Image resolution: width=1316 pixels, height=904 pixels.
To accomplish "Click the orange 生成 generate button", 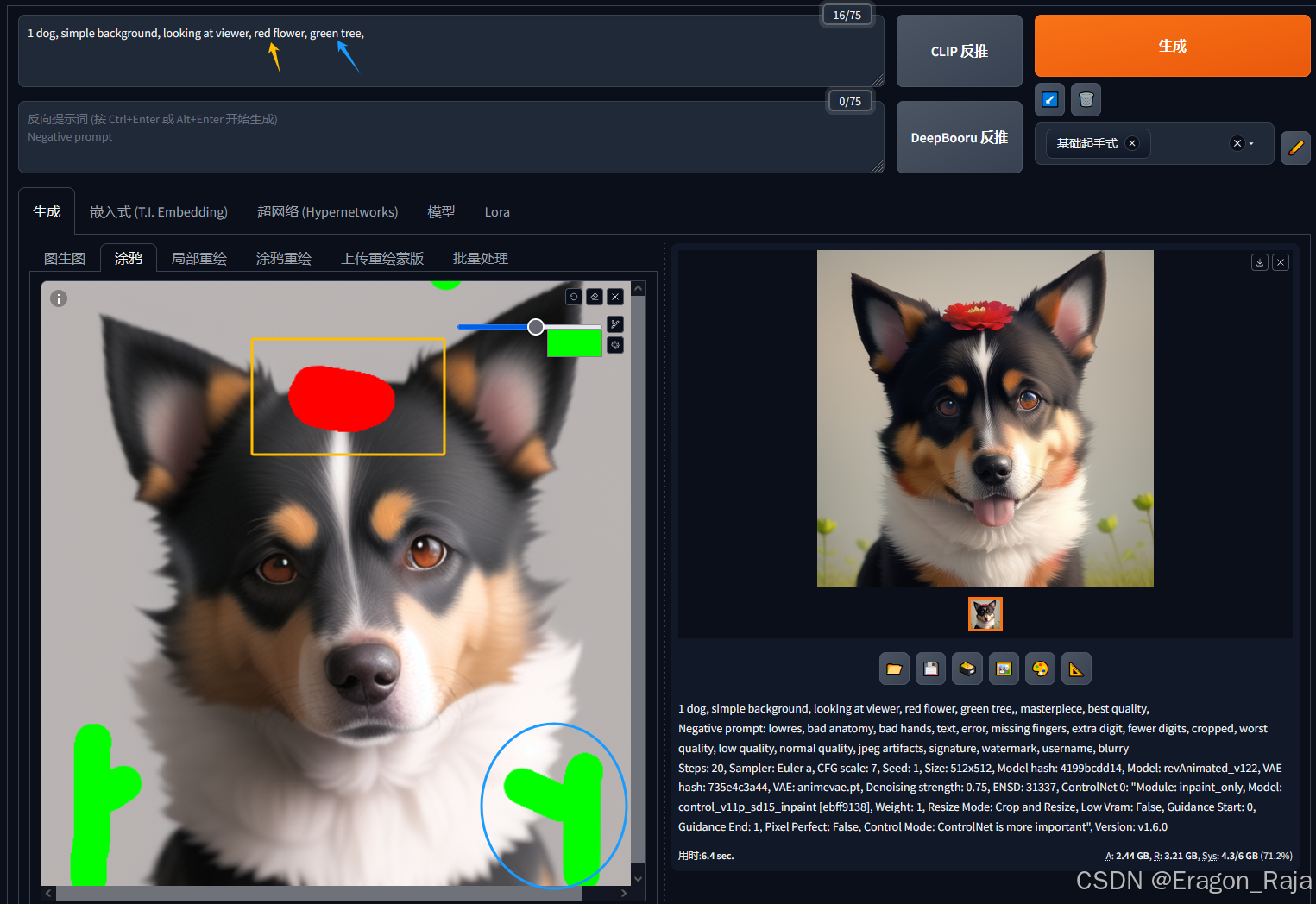I will (x=1172, y=46).
